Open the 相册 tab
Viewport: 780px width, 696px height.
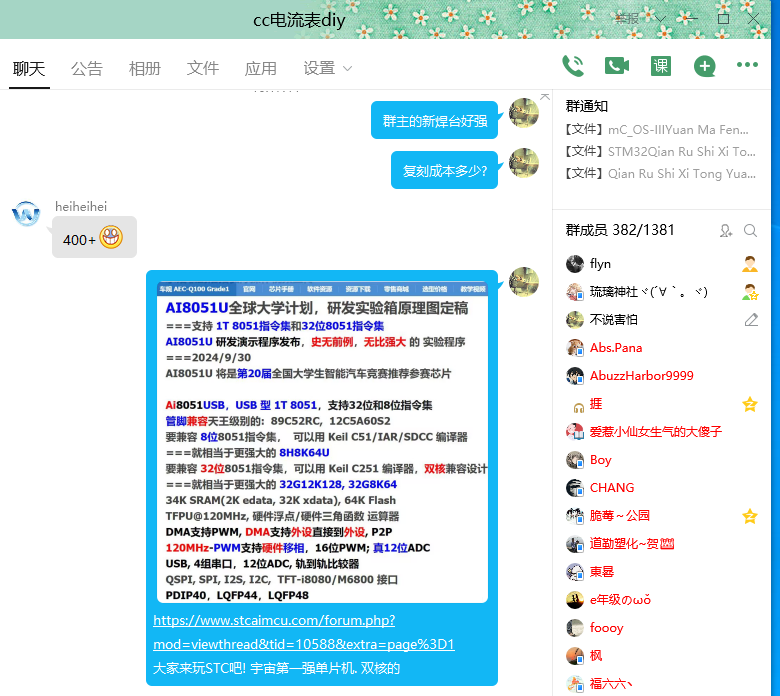(x=145, y=68)
